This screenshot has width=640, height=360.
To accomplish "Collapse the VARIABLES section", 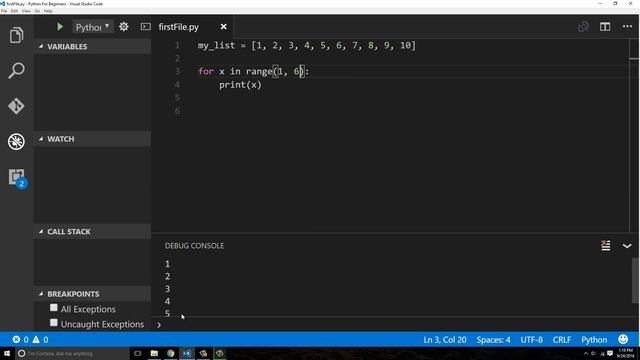I will point(92,47).
